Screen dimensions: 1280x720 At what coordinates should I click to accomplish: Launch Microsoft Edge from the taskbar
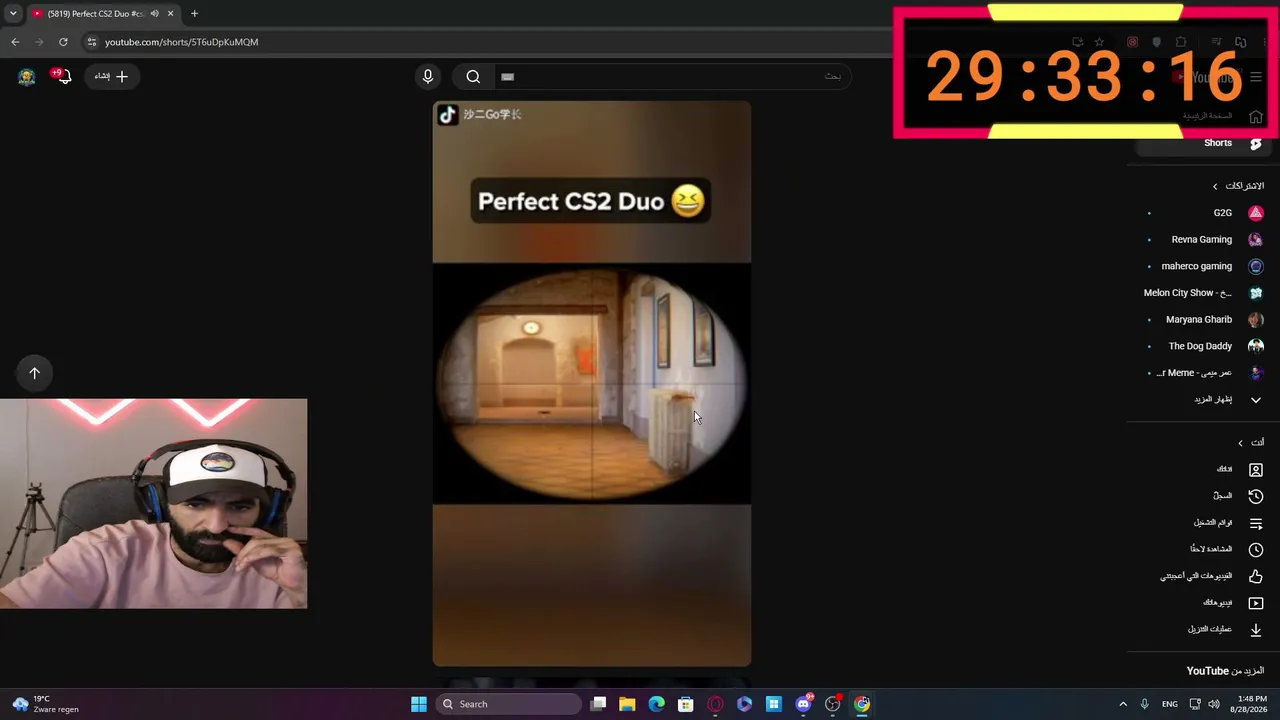pyautogui.click(x=656, y=704)
